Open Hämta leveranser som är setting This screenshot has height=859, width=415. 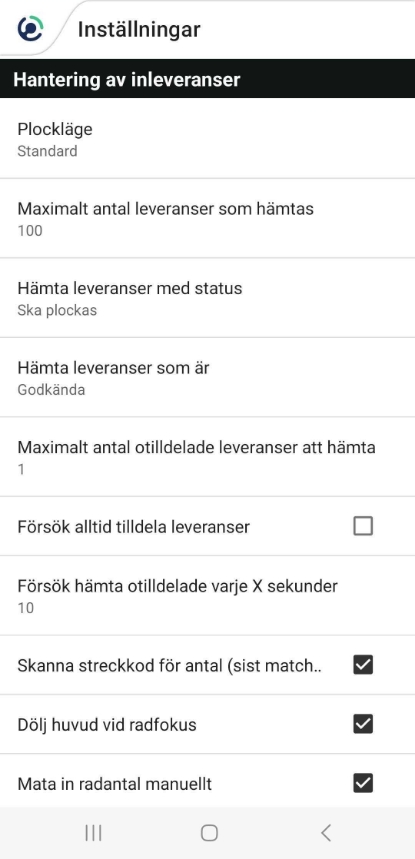pos(208,377)
